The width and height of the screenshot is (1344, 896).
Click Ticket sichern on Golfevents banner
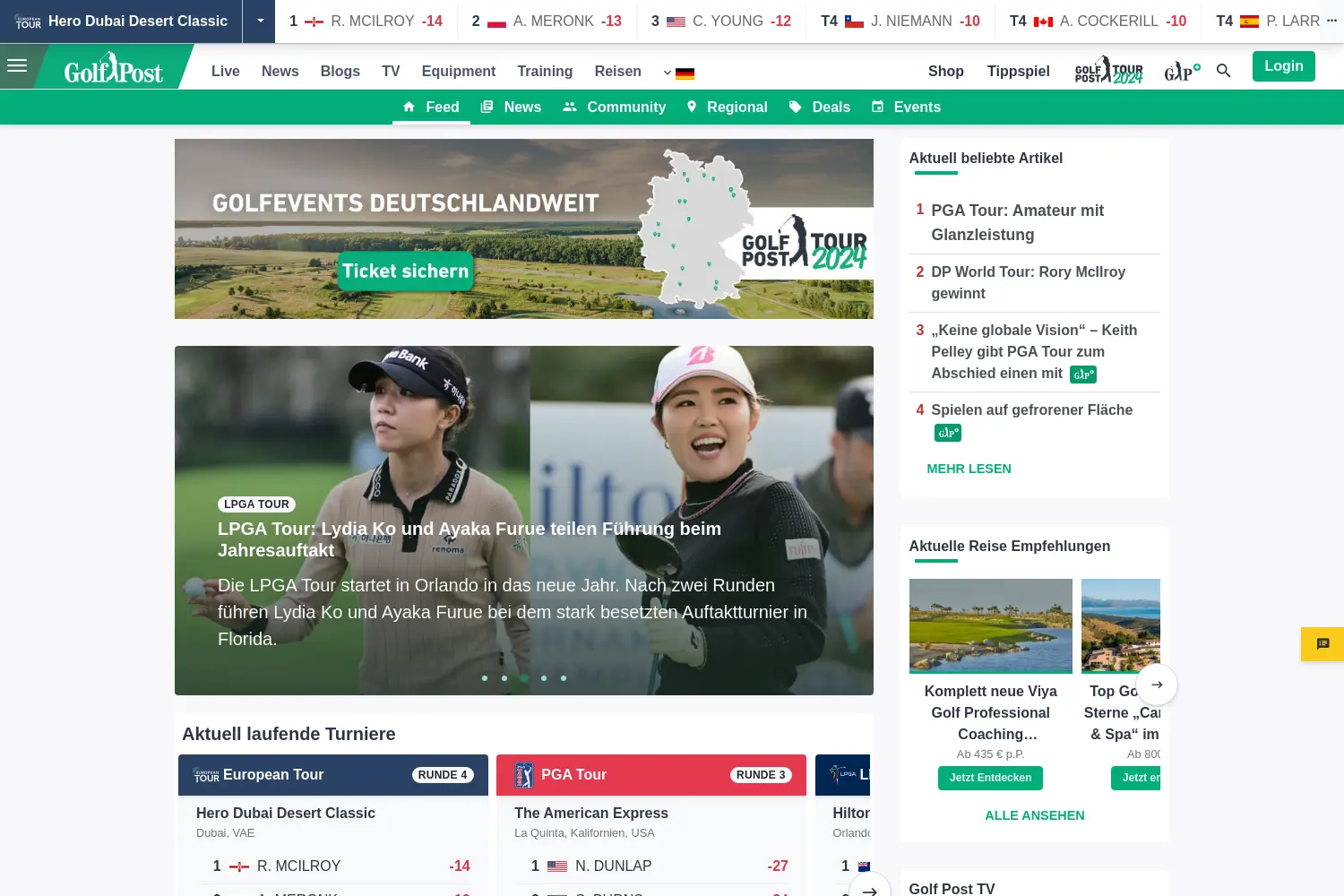(x=405, y=271)
